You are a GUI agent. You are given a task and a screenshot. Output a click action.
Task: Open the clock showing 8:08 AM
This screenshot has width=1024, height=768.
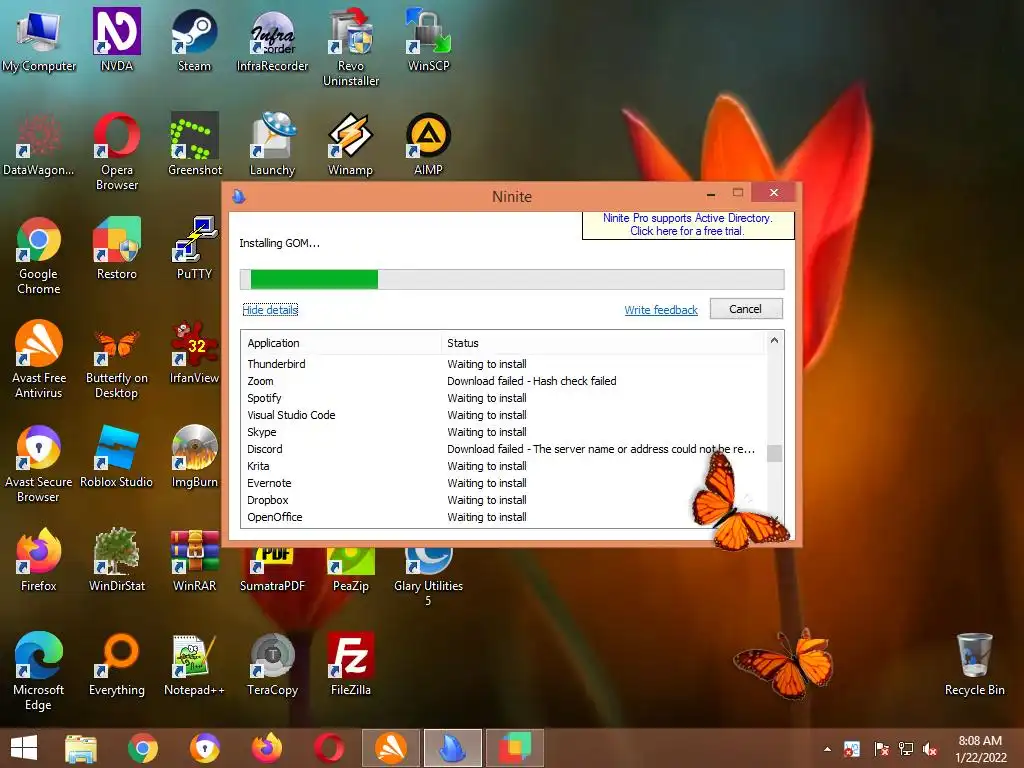[980, 748]
